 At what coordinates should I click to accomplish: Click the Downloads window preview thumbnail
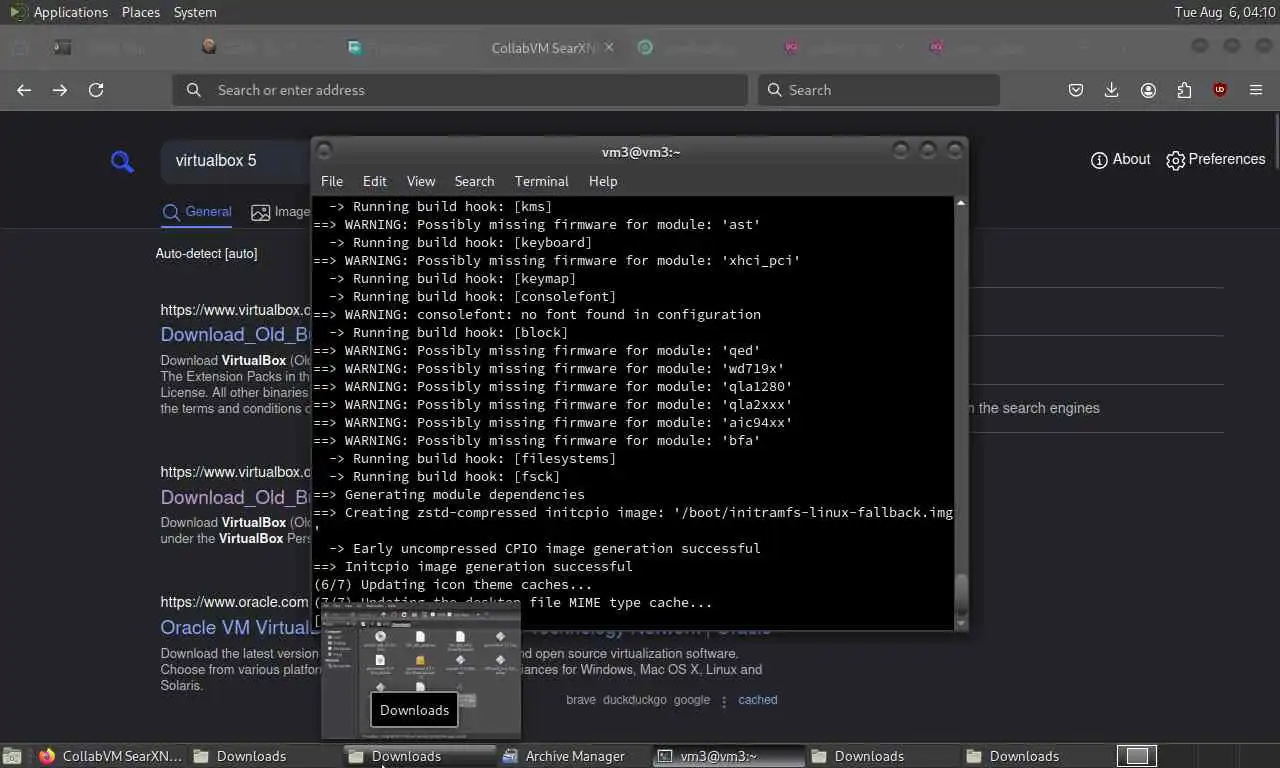pyautogui.click(x=421, y=670)
